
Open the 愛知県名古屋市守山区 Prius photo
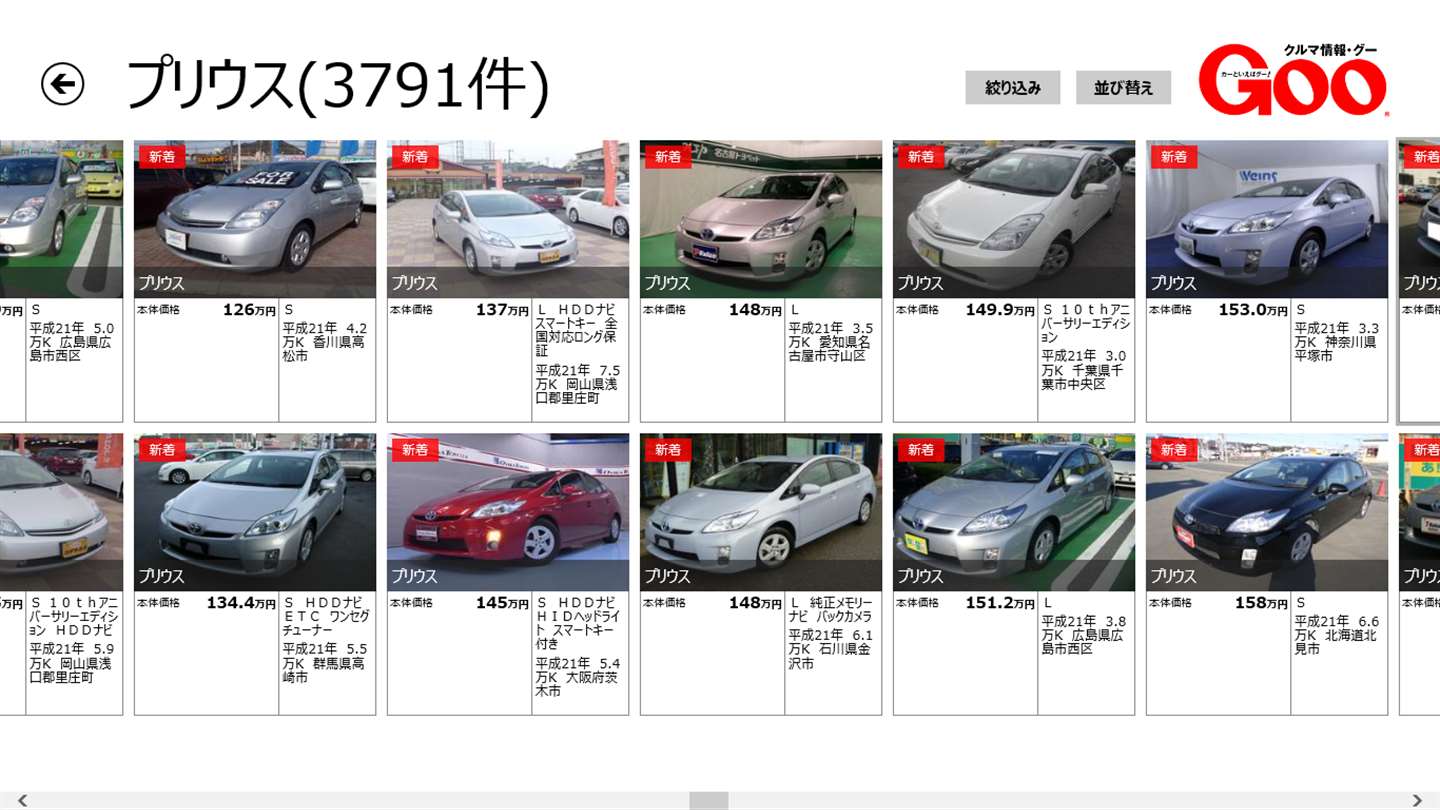tap(761, 219)
